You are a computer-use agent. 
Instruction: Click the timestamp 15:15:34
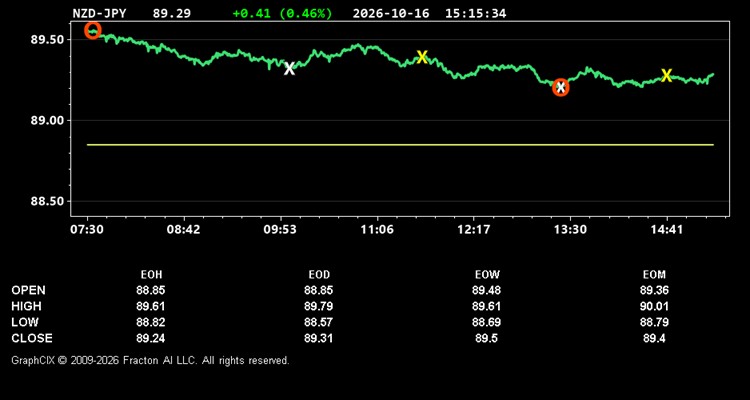pos(475,13)
